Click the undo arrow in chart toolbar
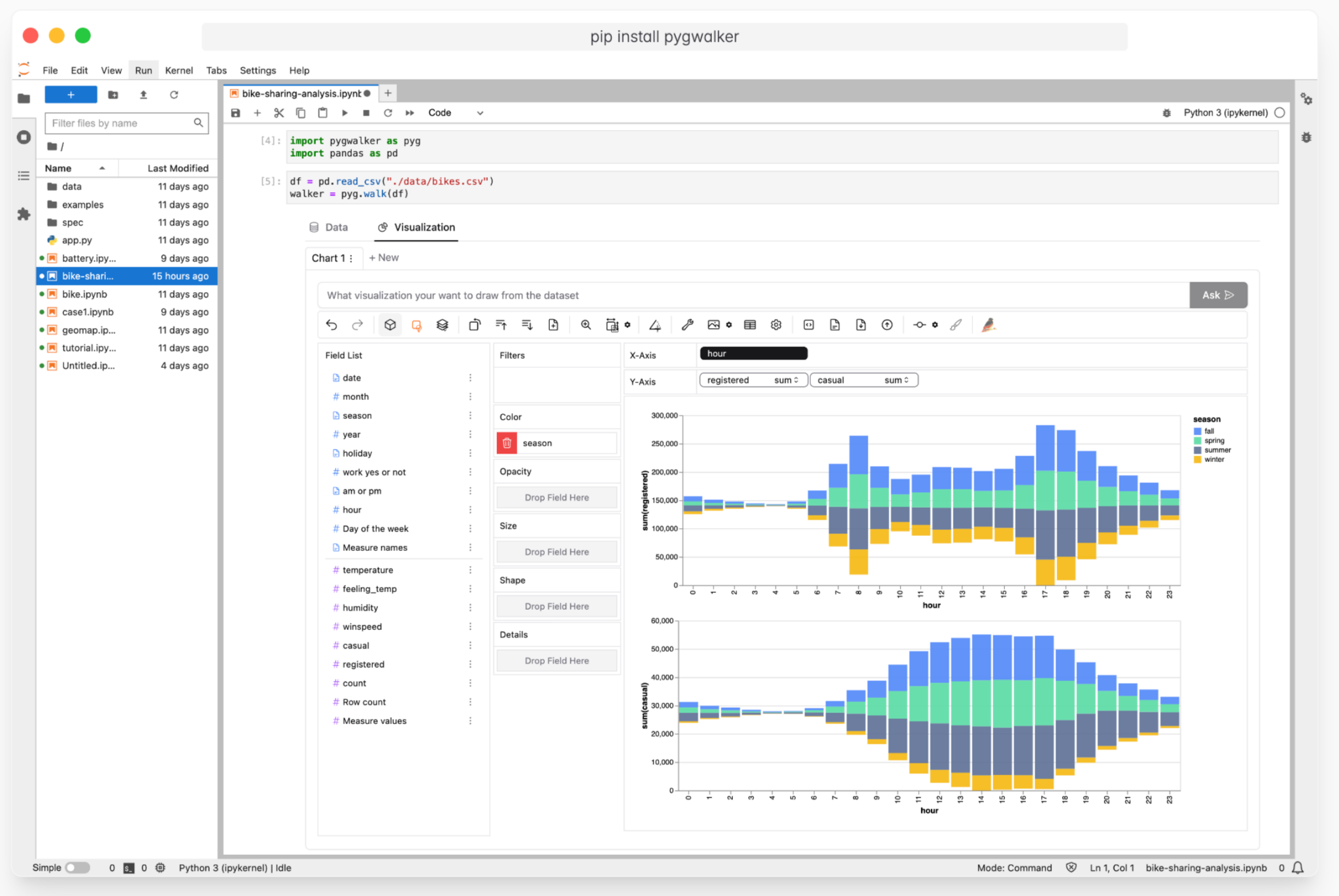1339x896 pixels. [331, 325]
